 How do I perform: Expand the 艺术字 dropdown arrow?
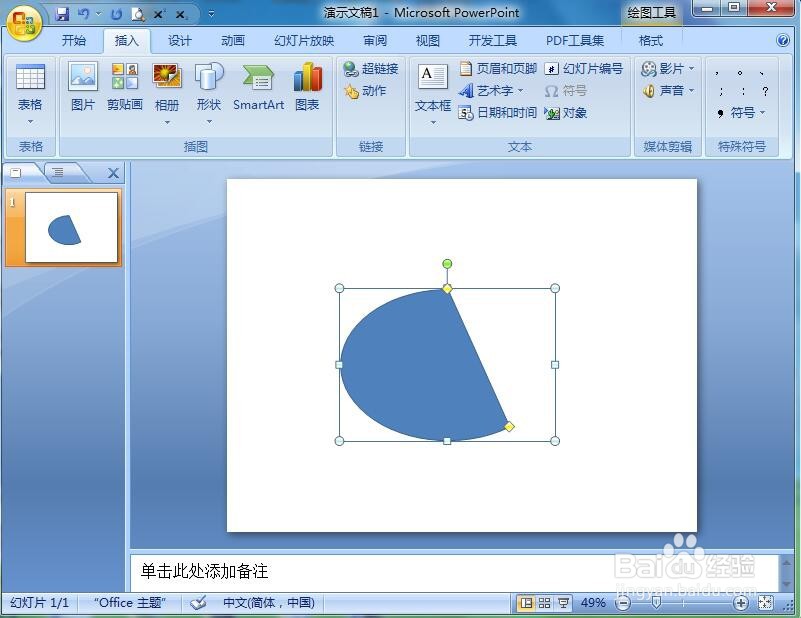click(x=521, y=91)
